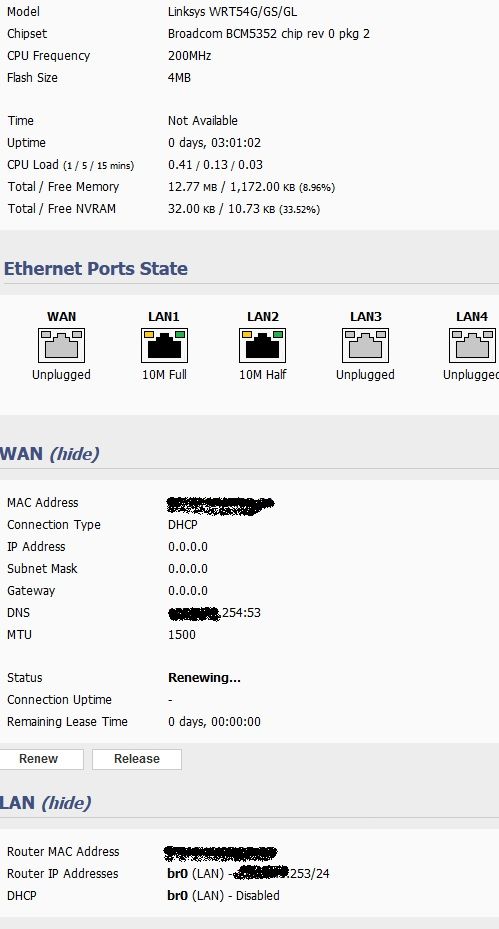Click the LAN4 port icon

coord(472,345)
